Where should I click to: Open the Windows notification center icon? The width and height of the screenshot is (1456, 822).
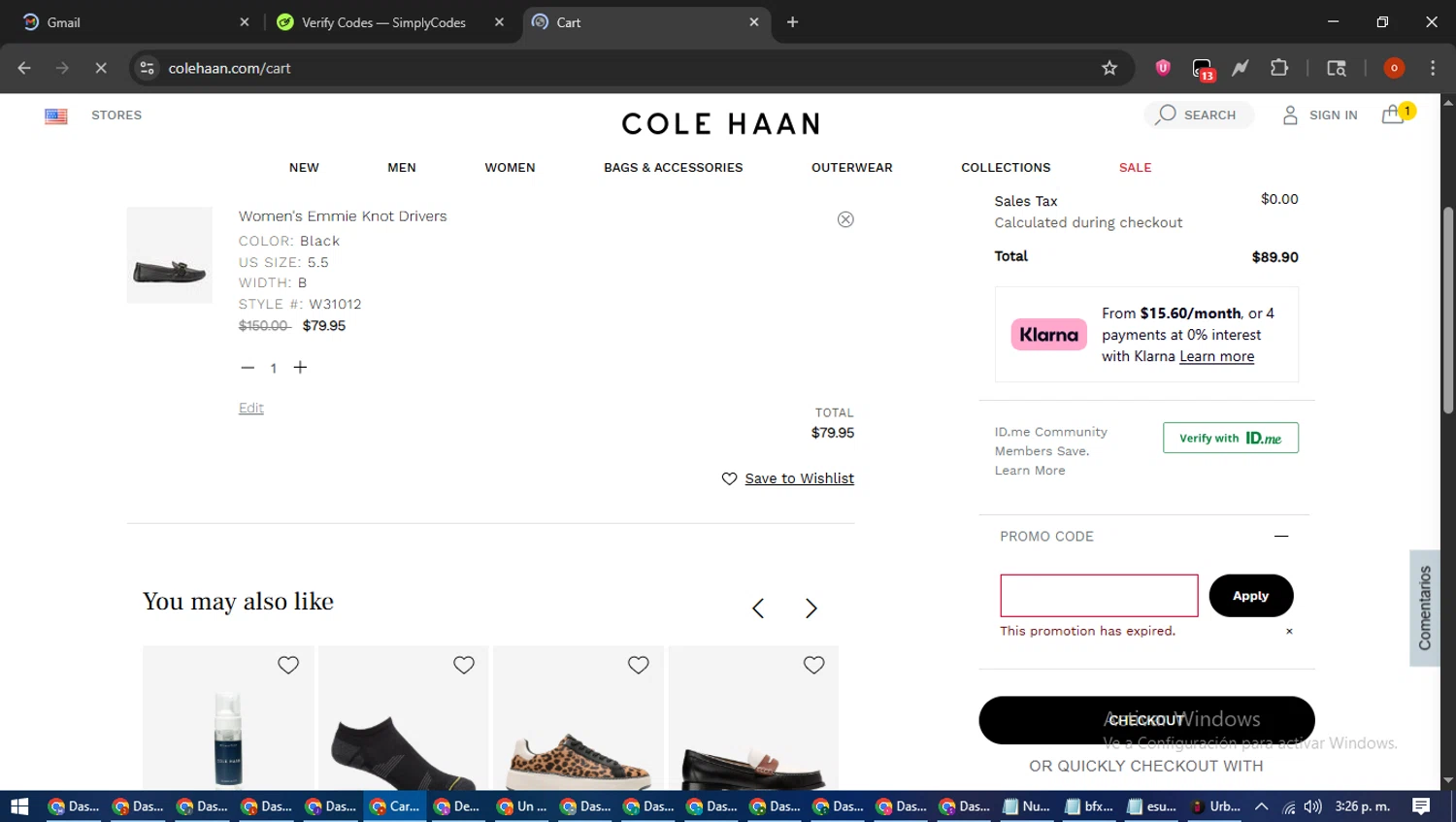point(1421,806)
